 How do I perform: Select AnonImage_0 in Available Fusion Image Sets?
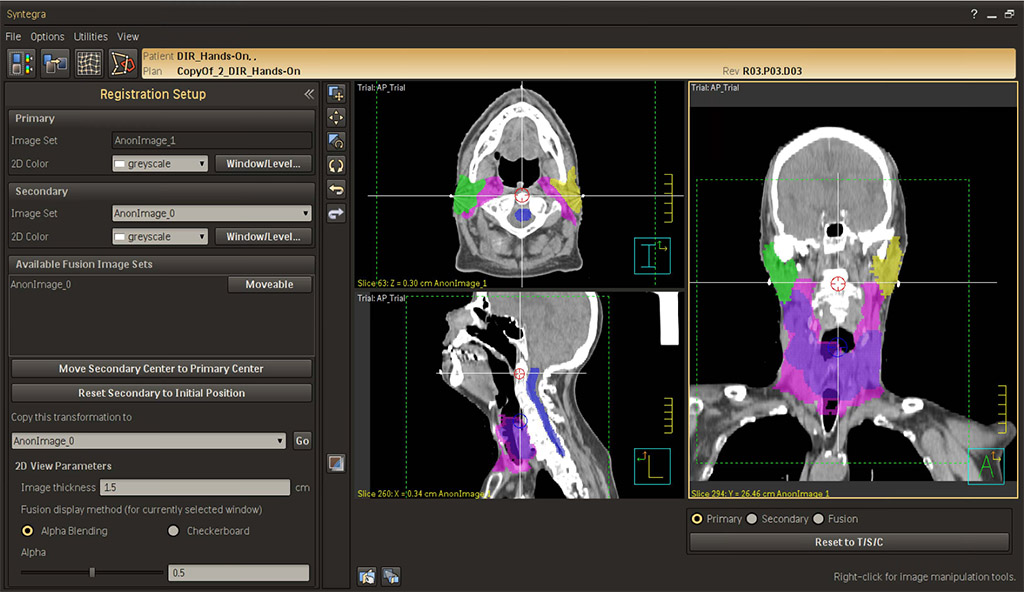pyautogui.click(x=40, y=284)
